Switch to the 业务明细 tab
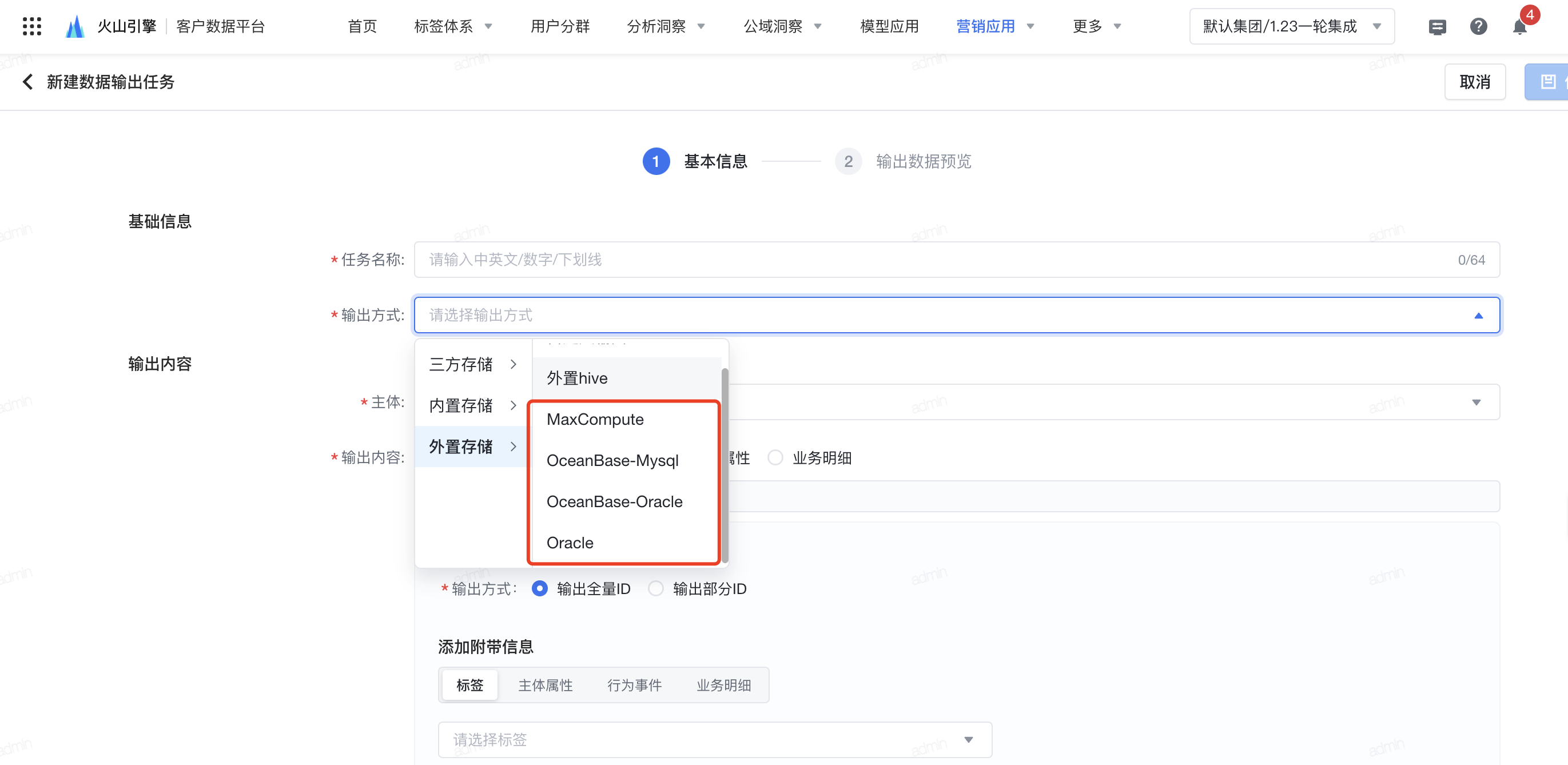Viewport: 1568px width, 765px height. click(x=723, y=686)
